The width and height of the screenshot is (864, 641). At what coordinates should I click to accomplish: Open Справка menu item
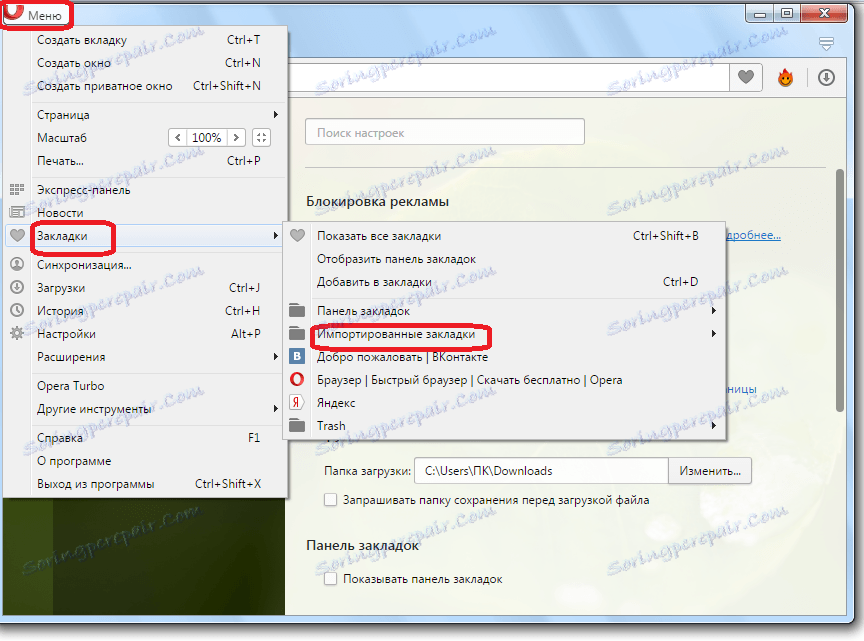click(x=145, y=438)
